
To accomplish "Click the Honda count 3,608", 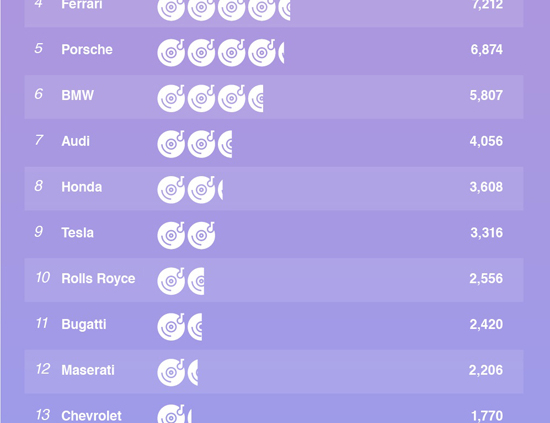I will [x=486, y=187].
